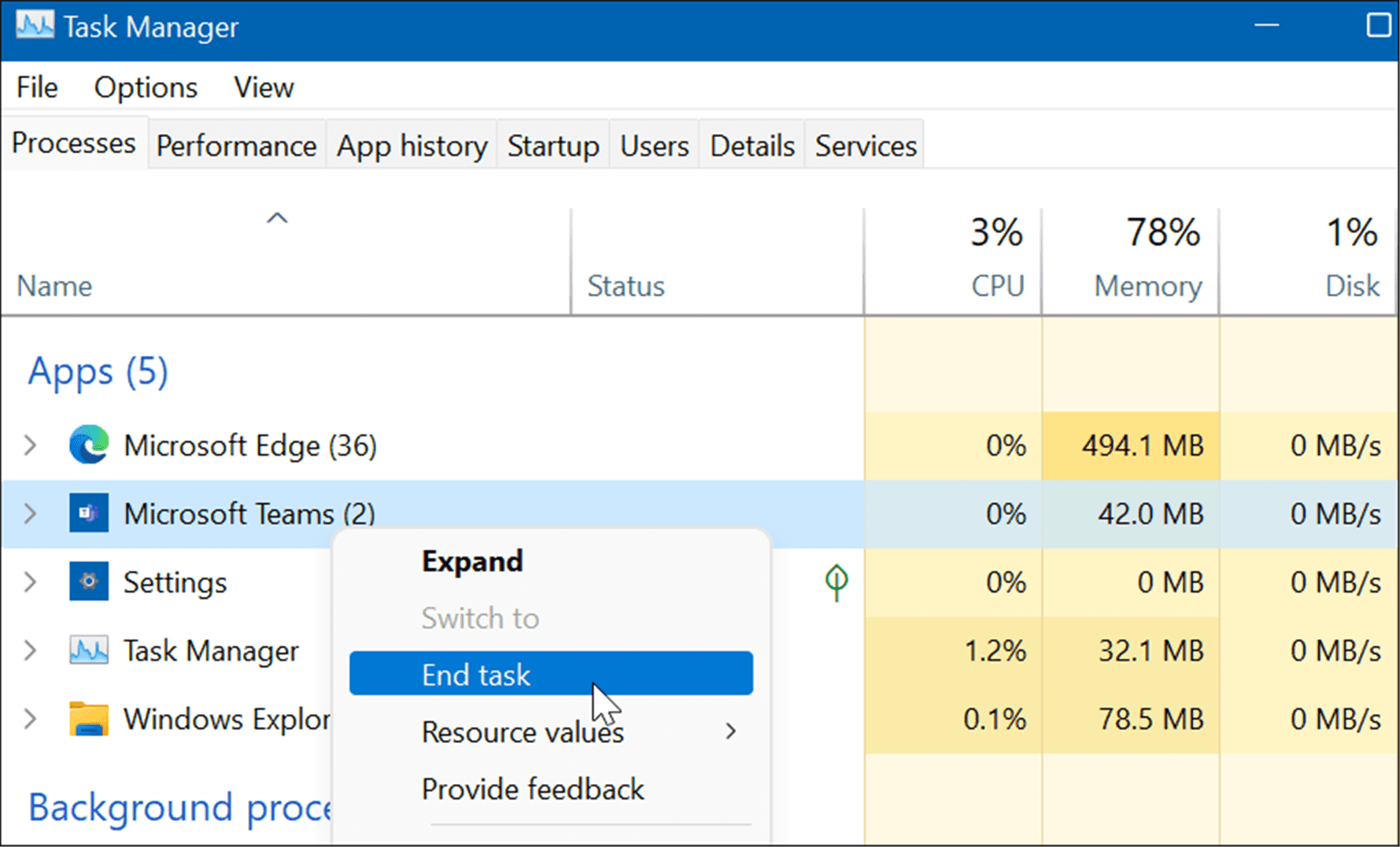
Task: Switch to the Services tab
Action: (864, 145)
